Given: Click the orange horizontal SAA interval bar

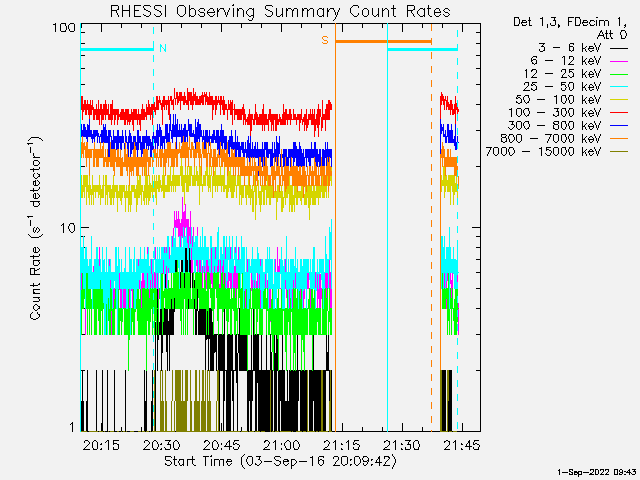Looking at the screenshot, I should click(x=383, y=41).
